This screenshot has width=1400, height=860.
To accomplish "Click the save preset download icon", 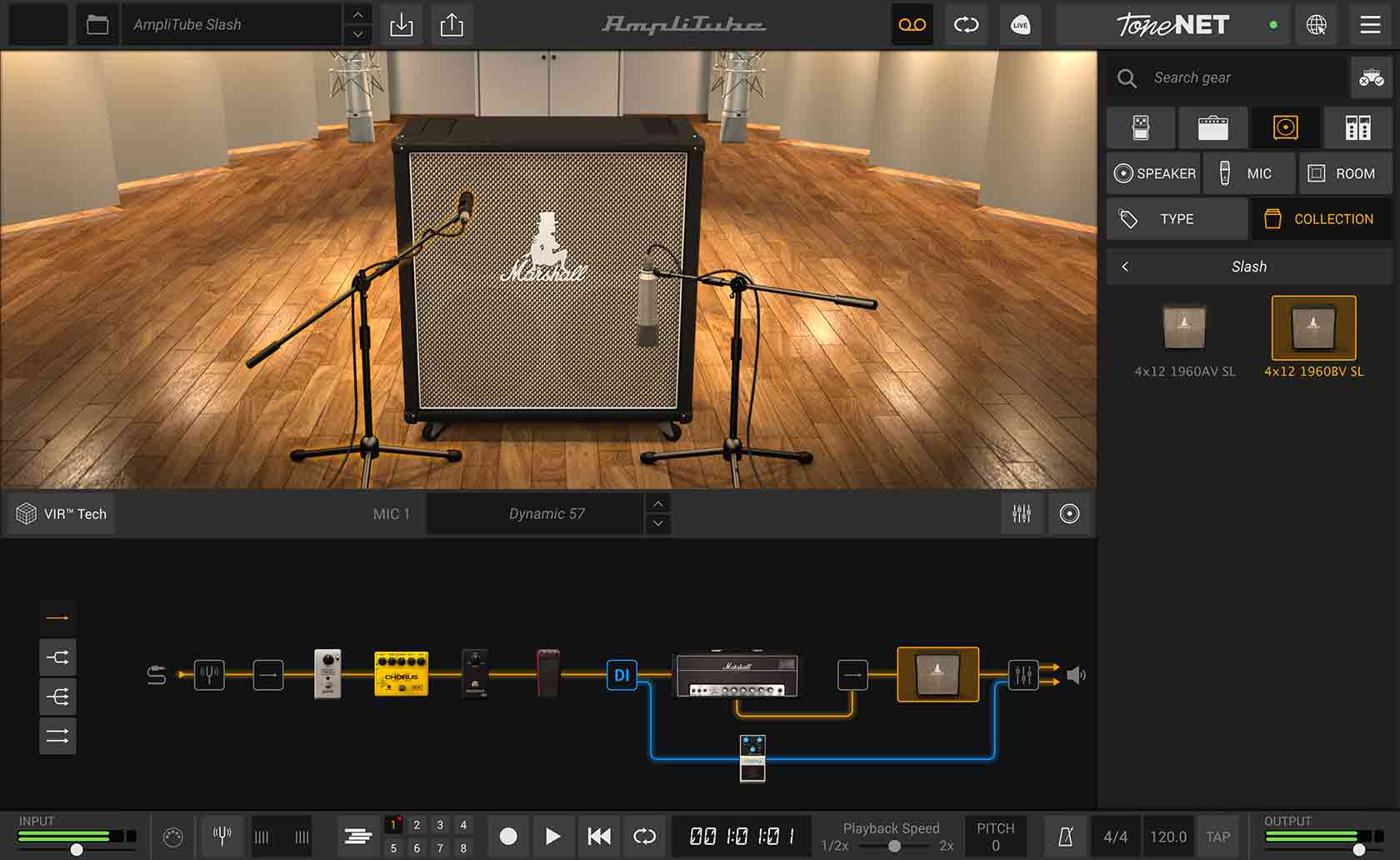I will click(401, 24).
